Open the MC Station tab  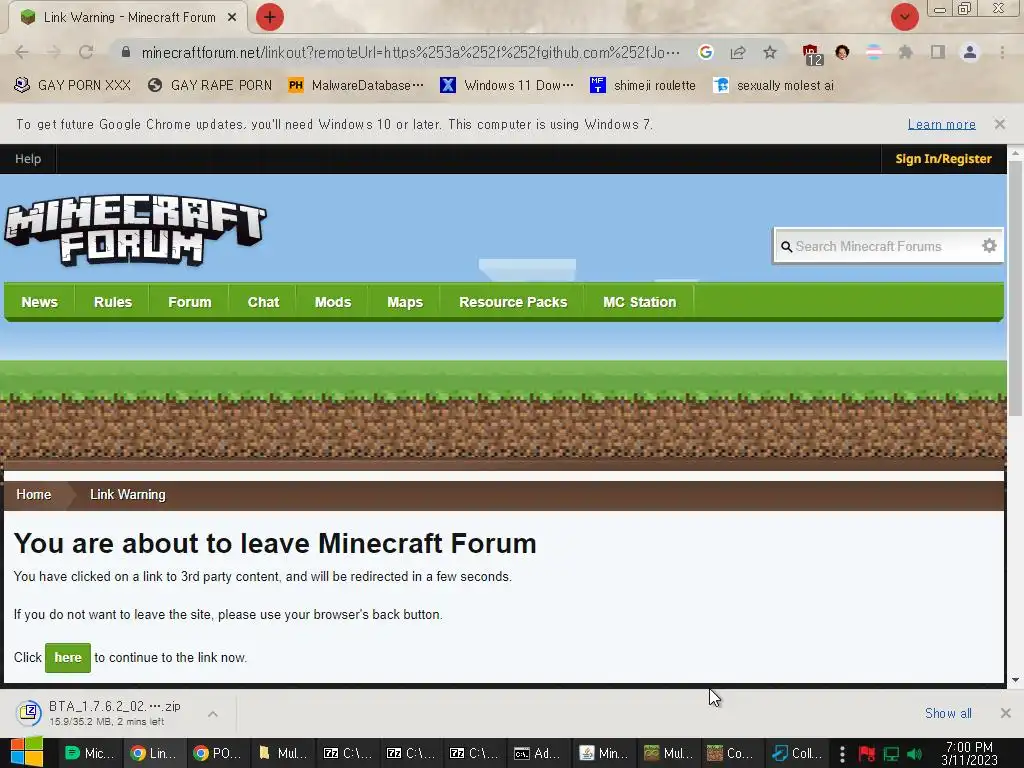(639, 302)
